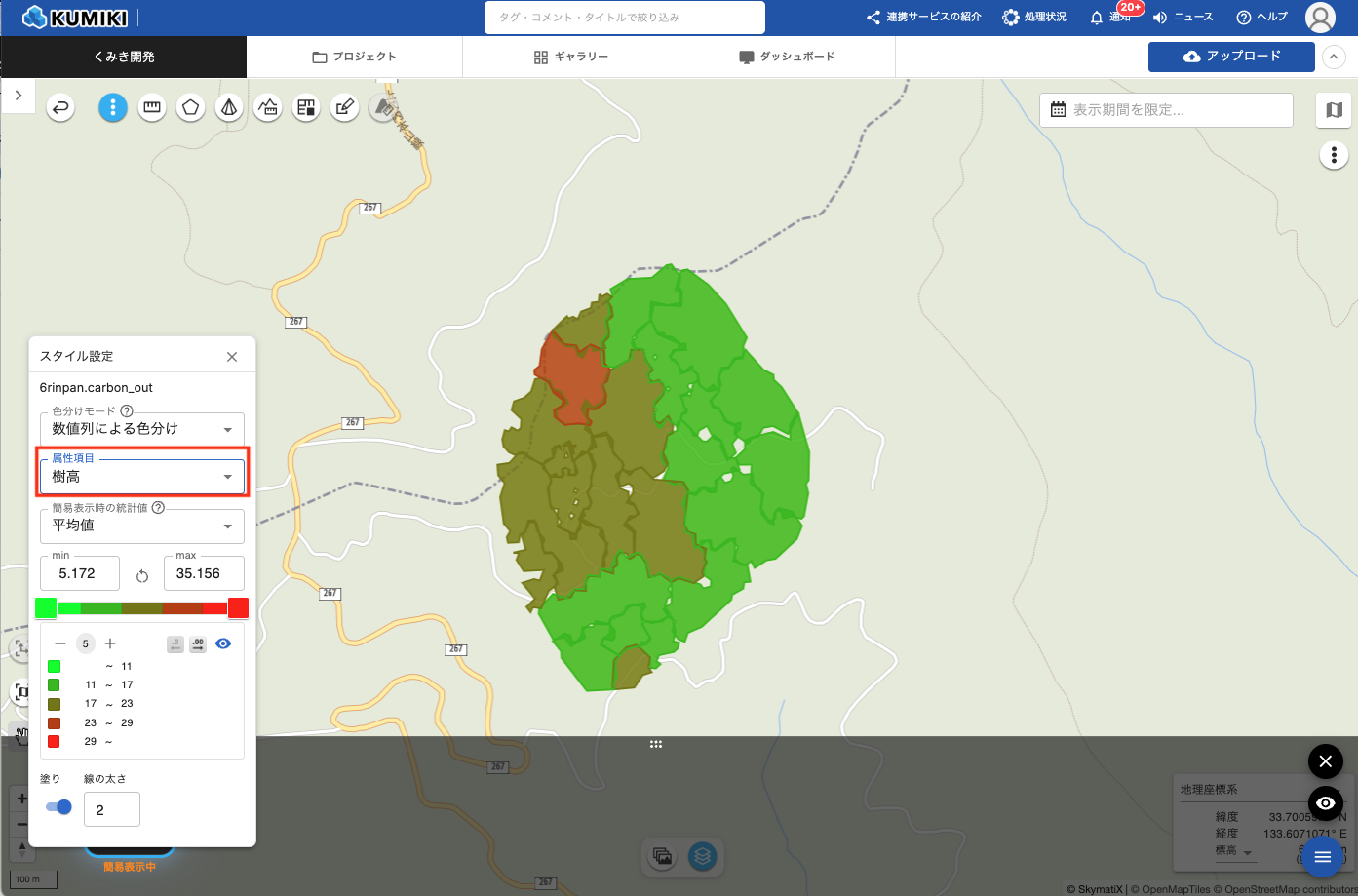Open the 色分けモード dropdown
Image resolution: width=1358 pixels, height=896 pixels.
tap(142, 429)
